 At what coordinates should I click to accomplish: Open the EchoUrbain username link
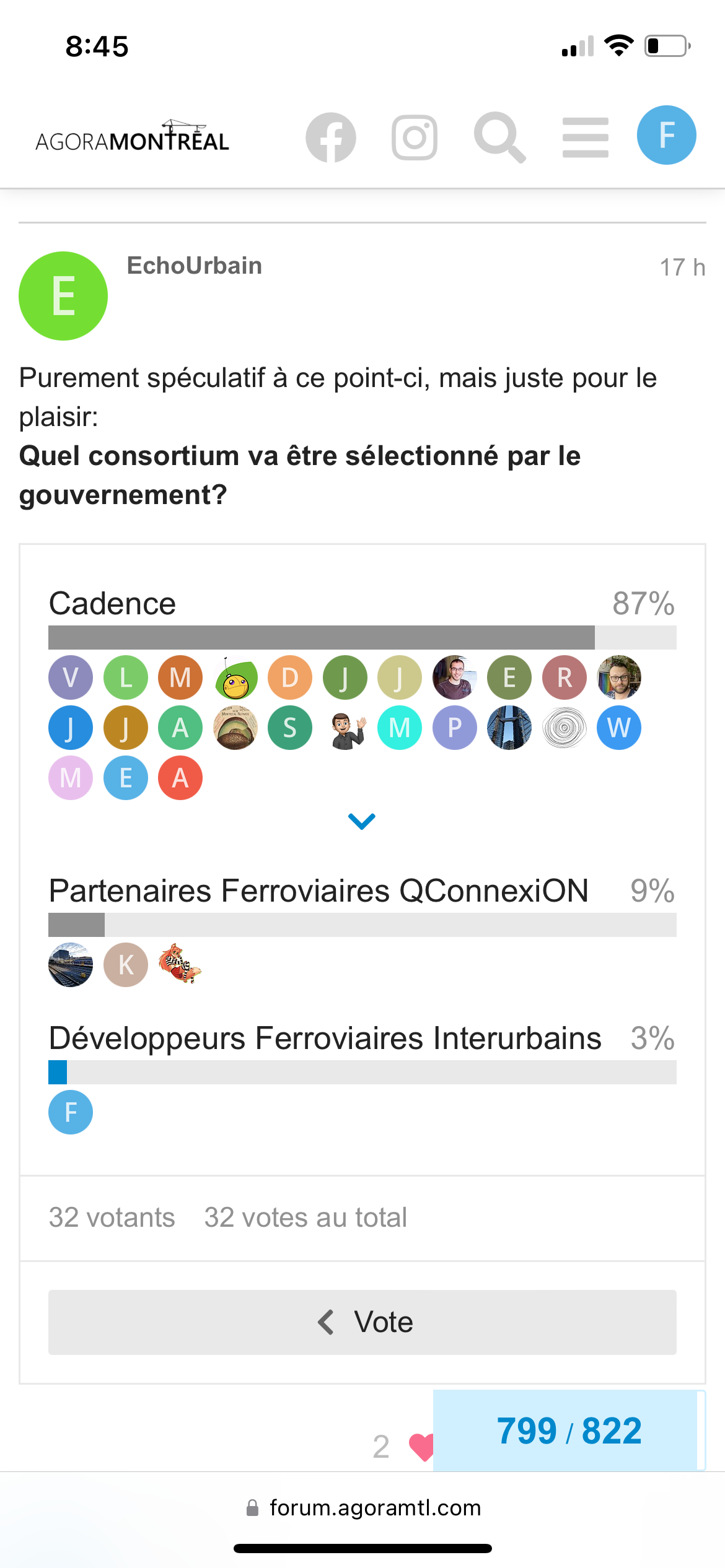coord(195,266)
